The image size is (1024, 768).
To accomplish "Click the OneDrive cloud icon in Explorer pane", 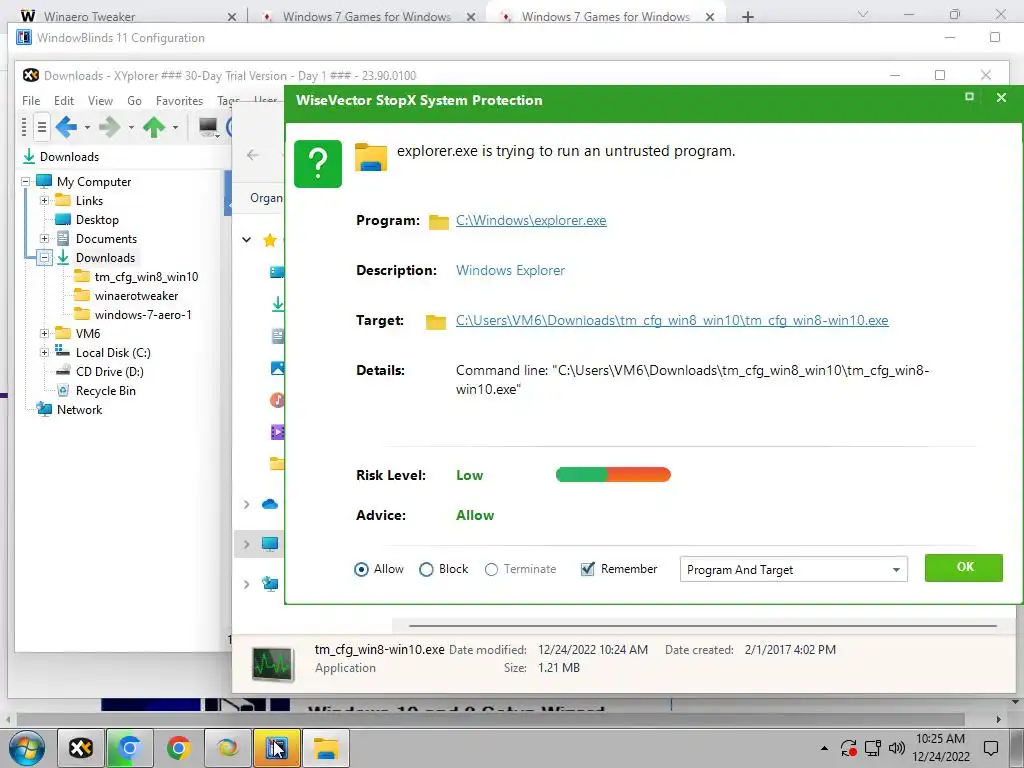I will click(x=270, y=504).
